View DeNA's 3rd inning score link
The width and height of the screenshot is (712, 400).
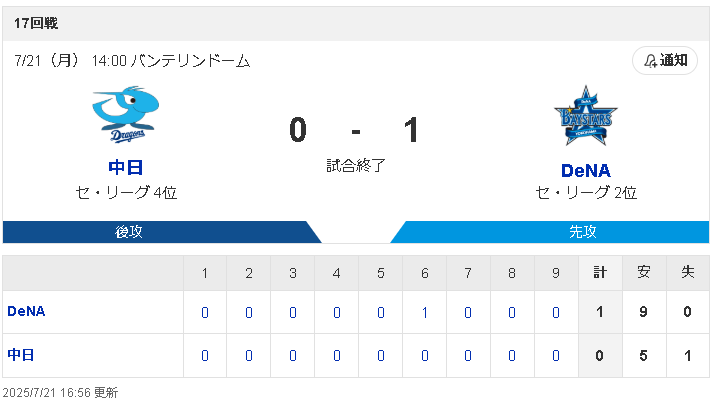(x=293, y=312)
